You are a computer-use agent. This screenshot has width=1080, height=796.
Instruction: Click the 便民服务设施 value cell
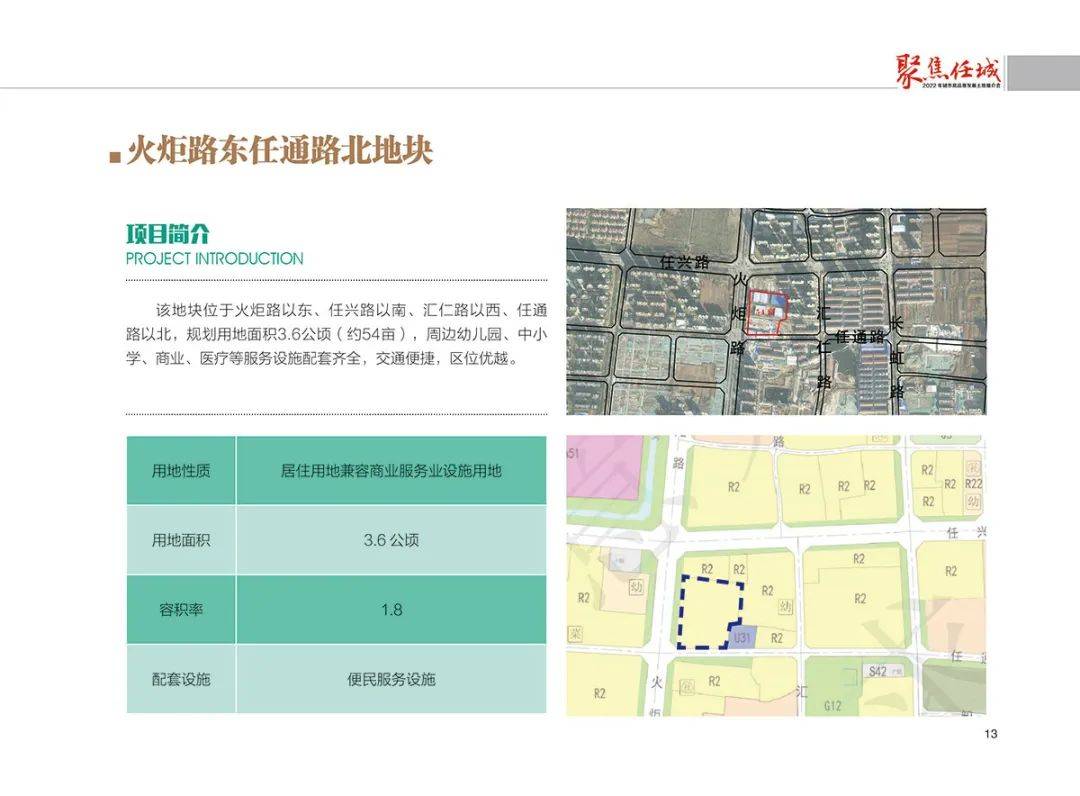[x=391, y=679]
